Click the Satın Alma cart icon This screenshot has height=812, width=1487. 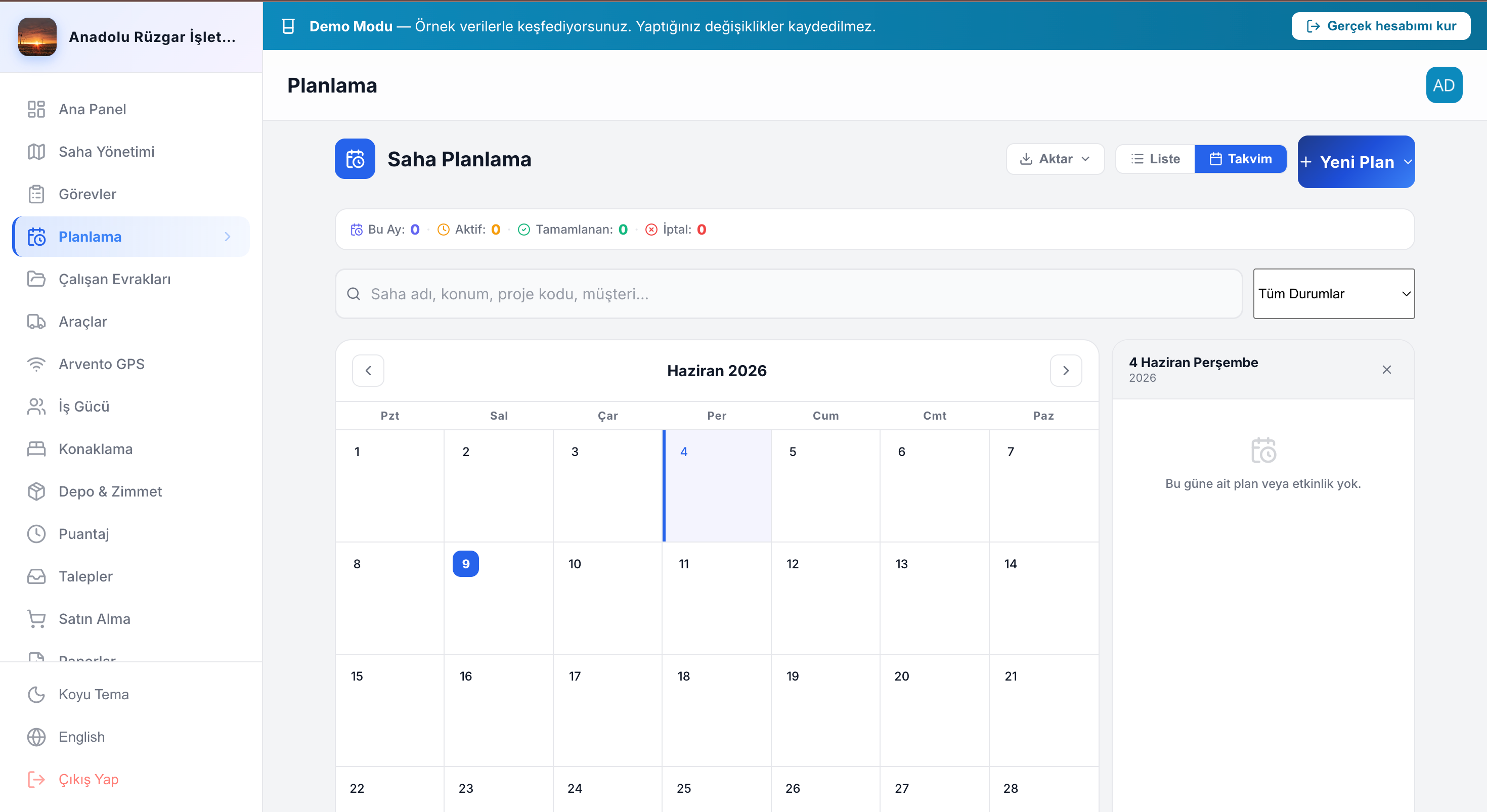(x=36, y=619)
